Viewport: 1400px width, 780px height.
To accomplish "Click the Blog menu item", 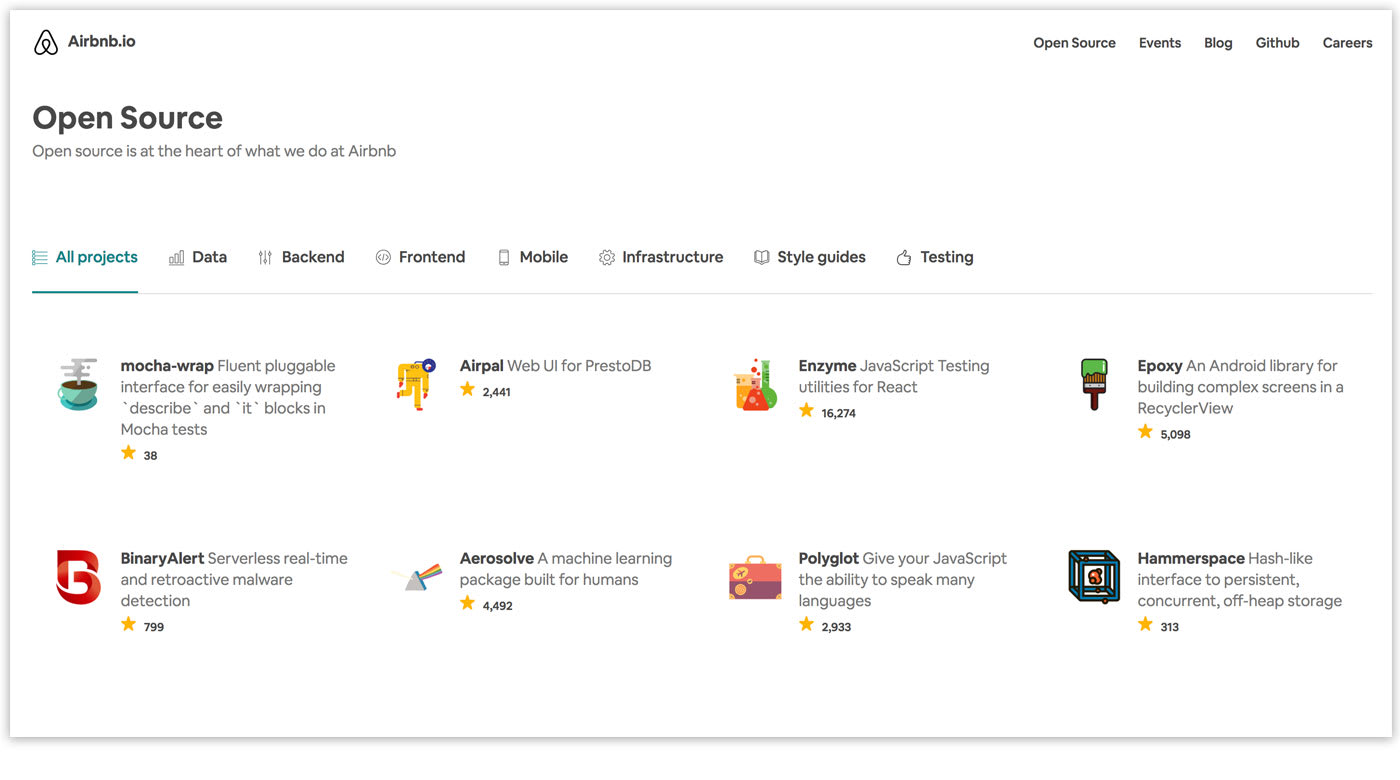I will pyautogui.click(x=1218, y=42).
